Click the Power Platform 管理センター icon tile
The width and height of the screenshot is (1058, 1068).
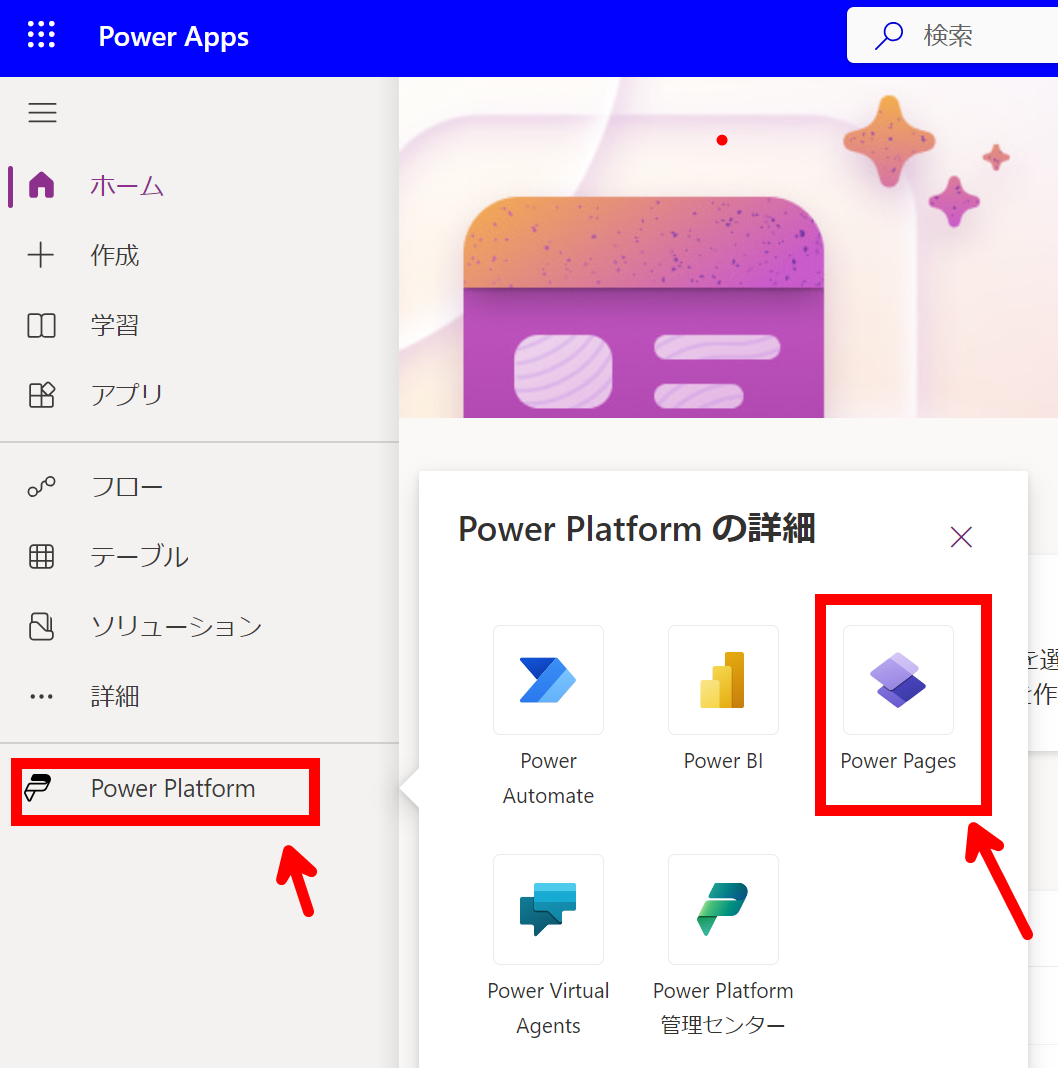[724, 909]
